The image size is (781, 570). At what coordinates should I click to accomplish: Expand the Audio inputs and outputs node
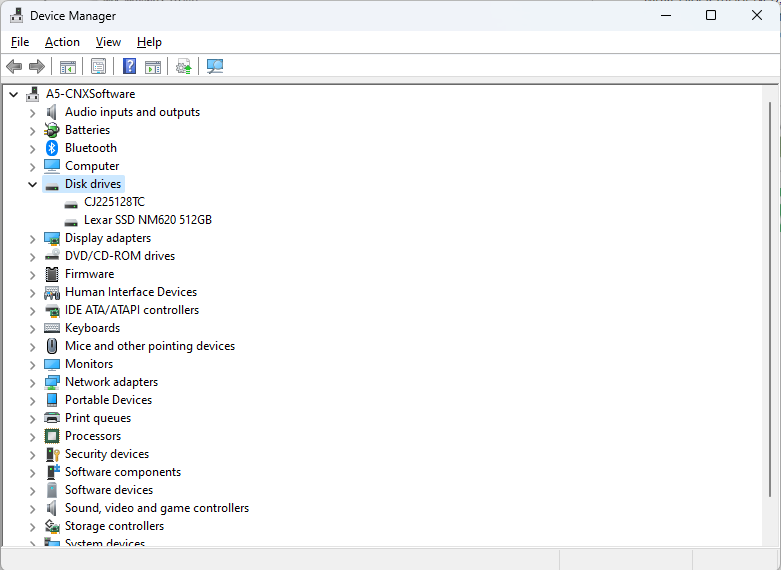pyautogui.click(x=32, y=113)
